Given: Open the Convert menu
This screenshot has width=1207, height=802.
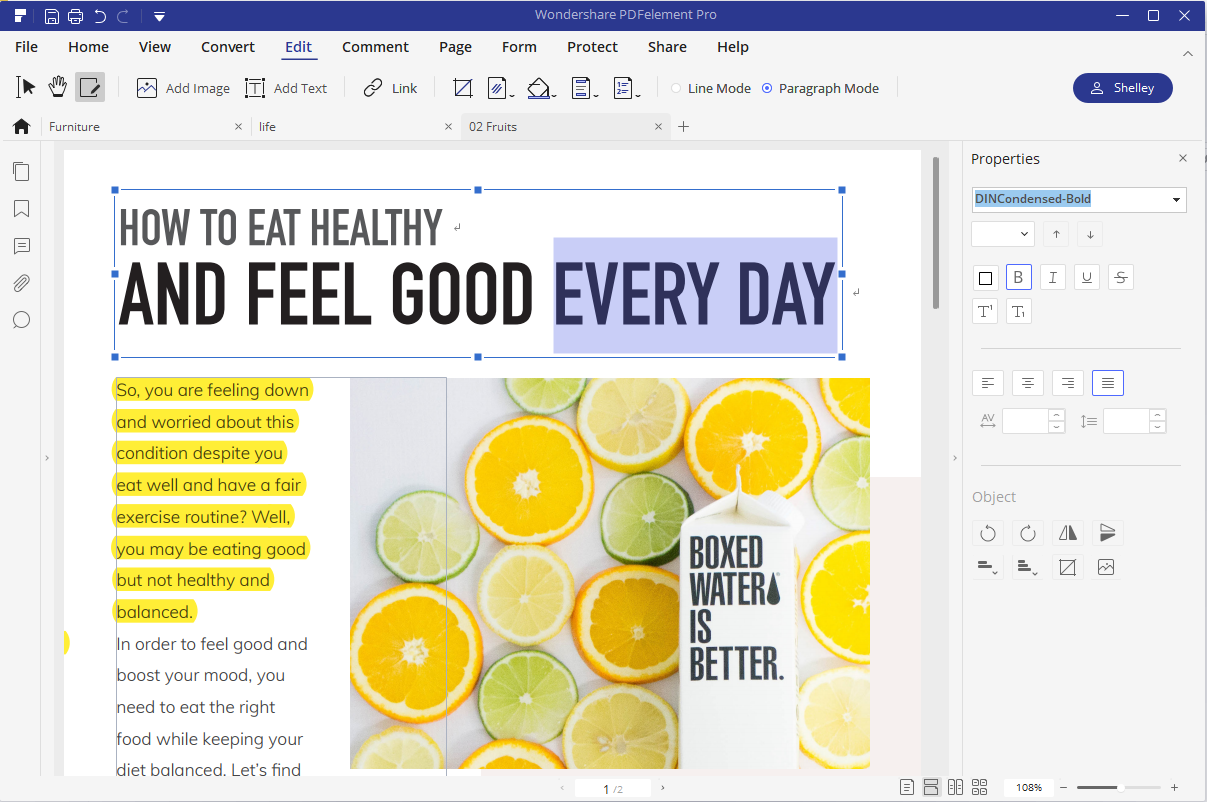Looking at the screenshot, I should click(x=228, y=47).
